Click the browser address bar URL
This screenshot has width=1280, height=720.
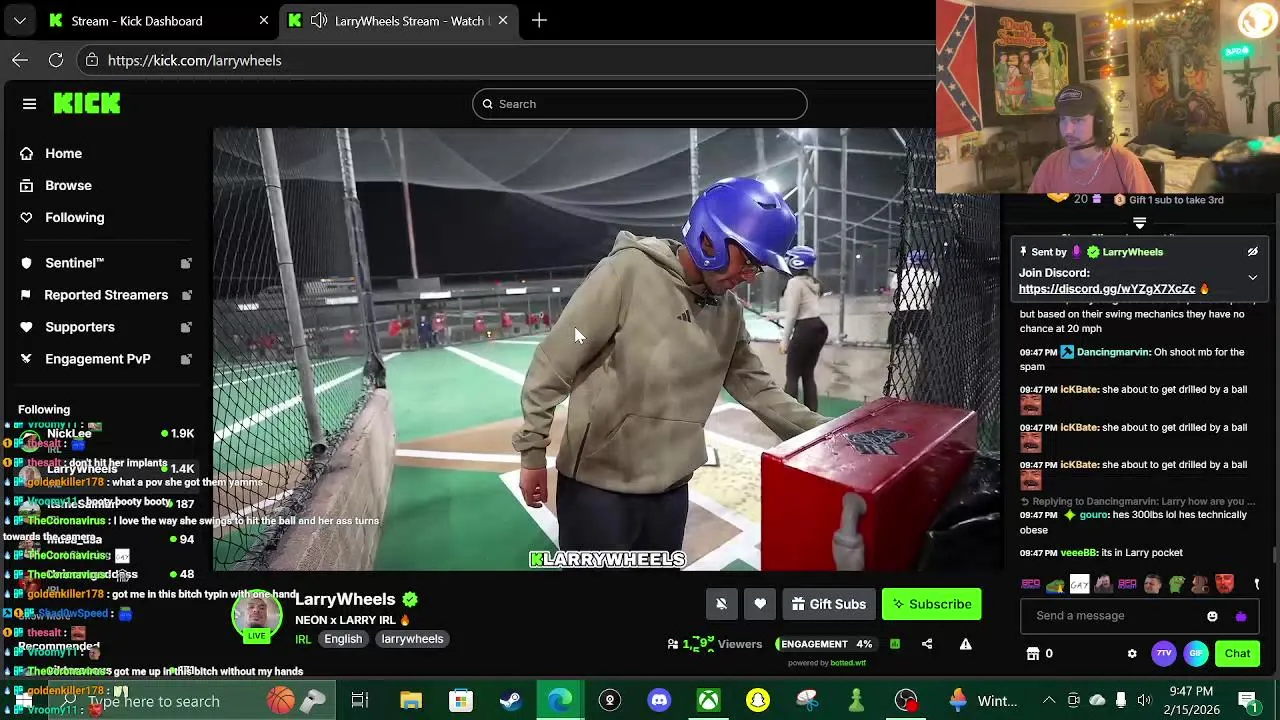[194, 60]
